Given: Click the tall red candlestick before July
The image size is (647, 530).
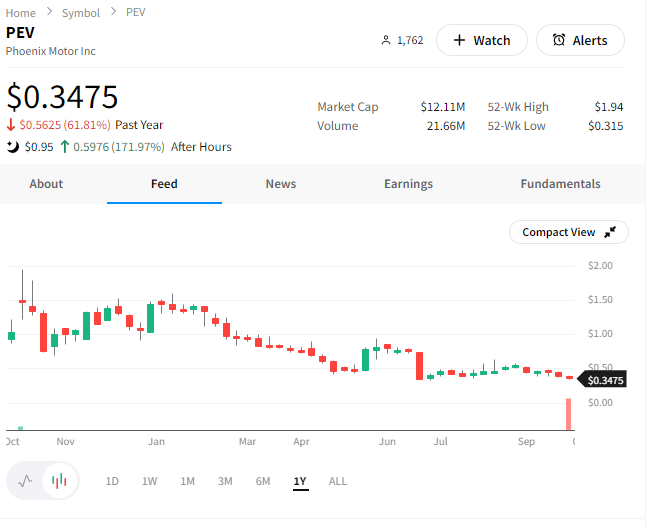Looking at the screenshot, I should click(419, 366).
